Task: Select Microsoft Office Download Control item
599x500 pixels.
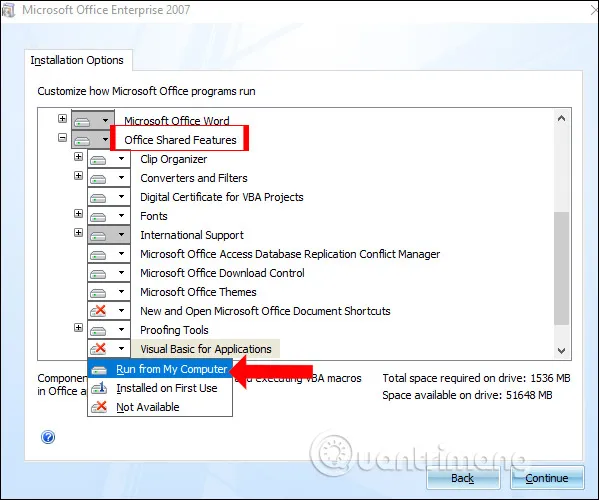Action: click(222, 273)
